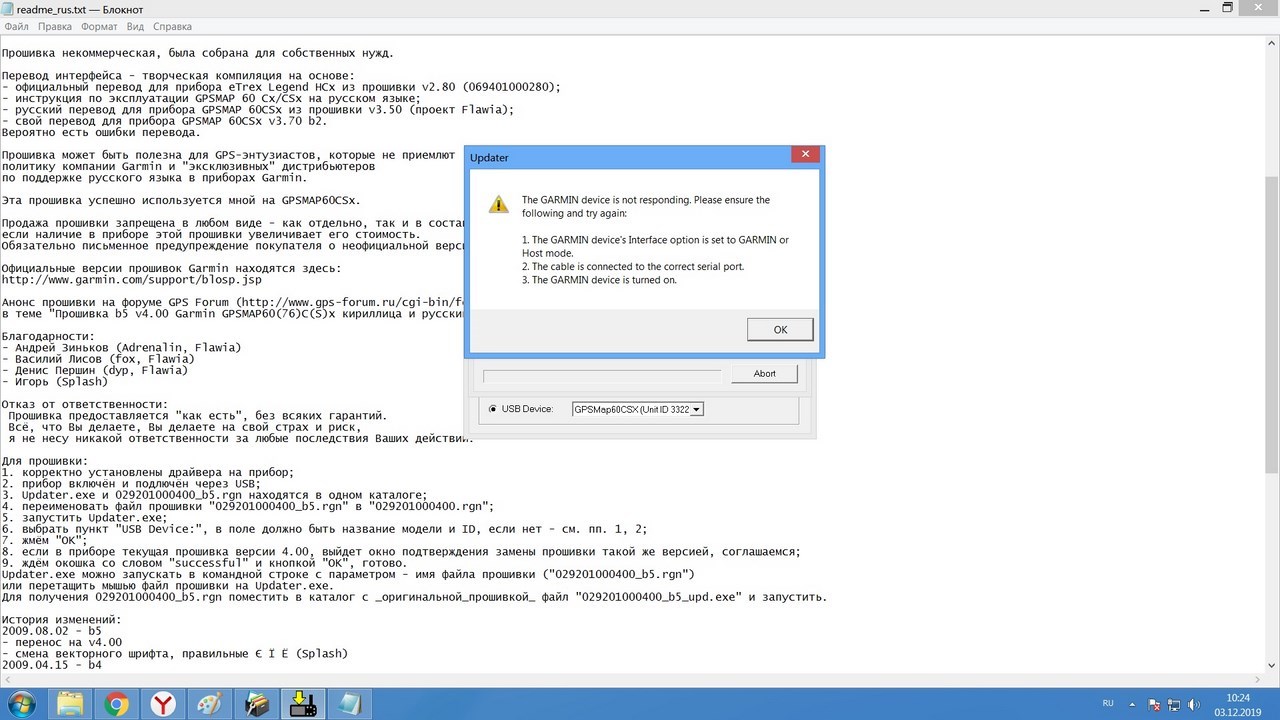Click the 'Благодарности:' heading text

[x=48, y=336]
